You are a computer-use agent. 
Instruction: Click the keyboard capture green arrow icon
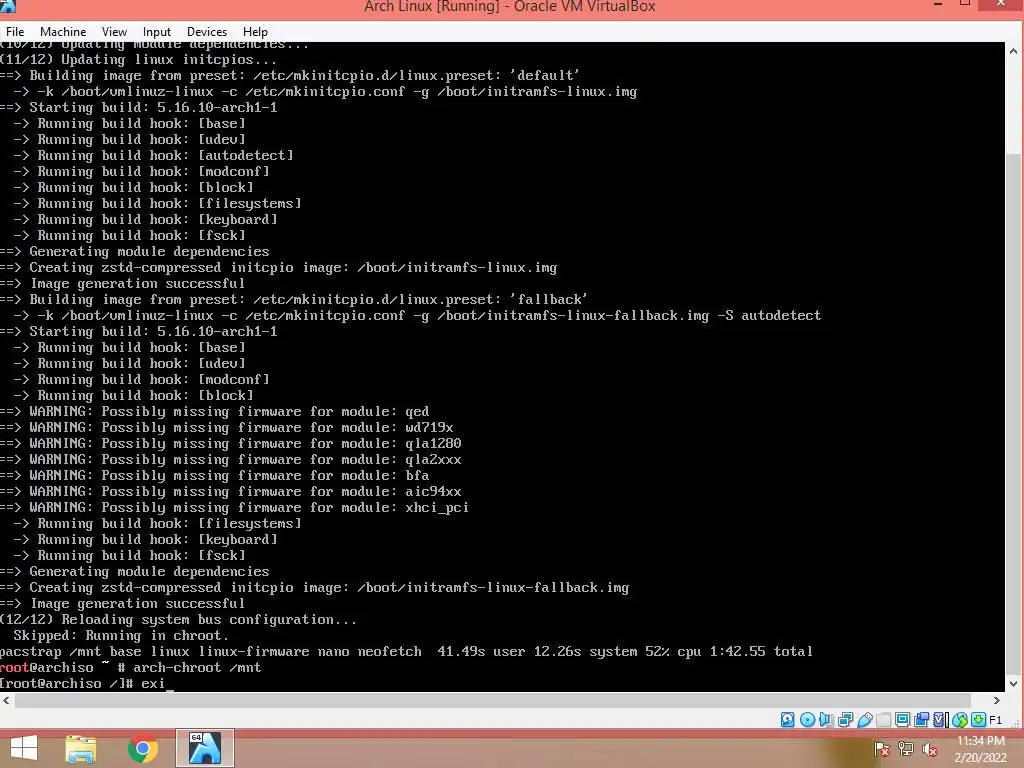point(978,720)
